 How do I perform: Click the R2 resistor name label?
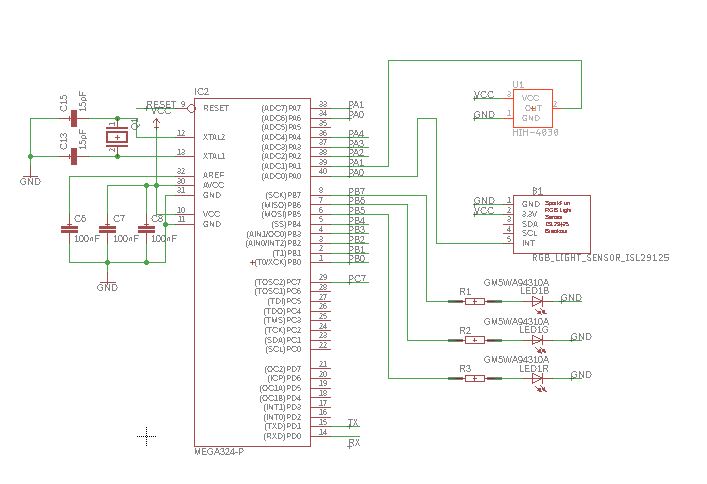click(465, 331)
